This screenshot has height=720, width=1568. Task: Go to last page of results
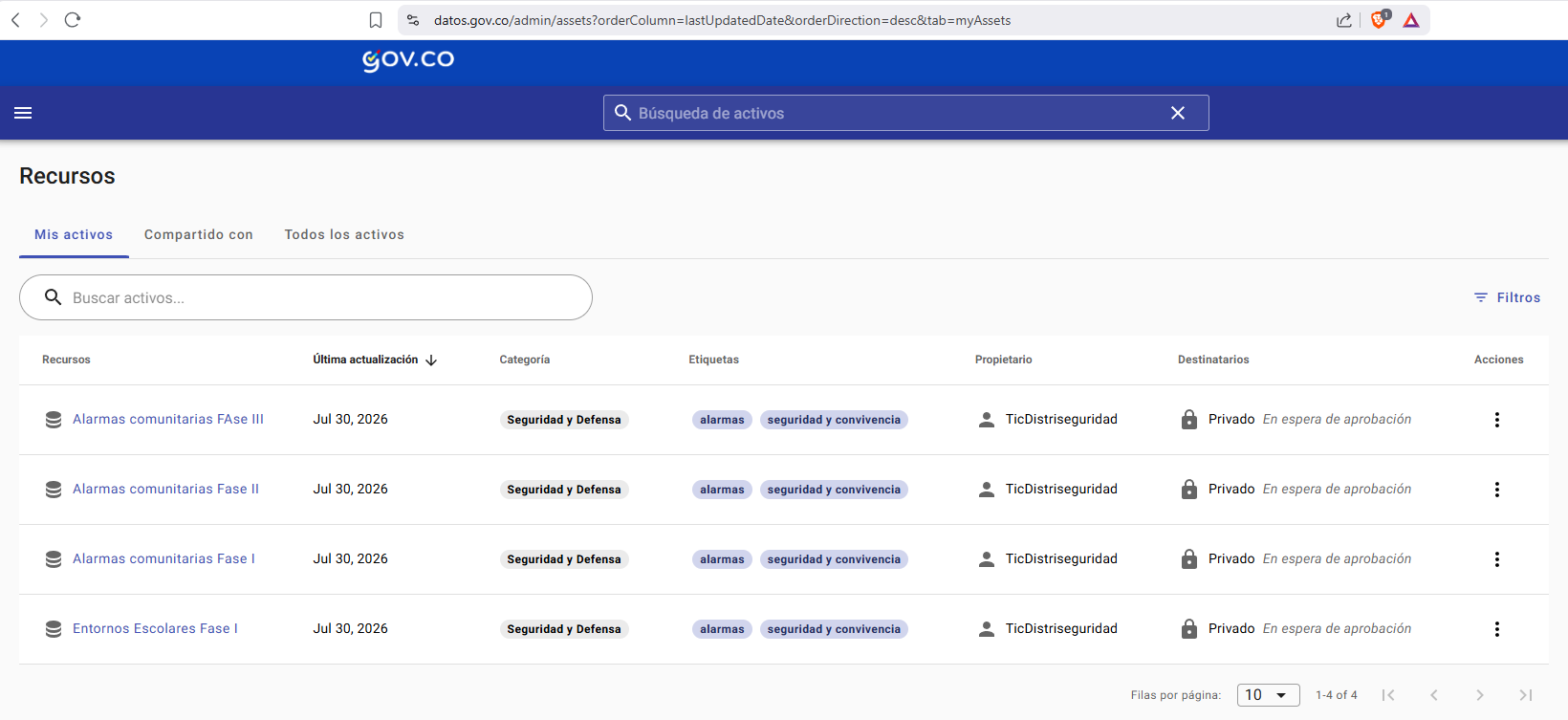point(1526,695)
